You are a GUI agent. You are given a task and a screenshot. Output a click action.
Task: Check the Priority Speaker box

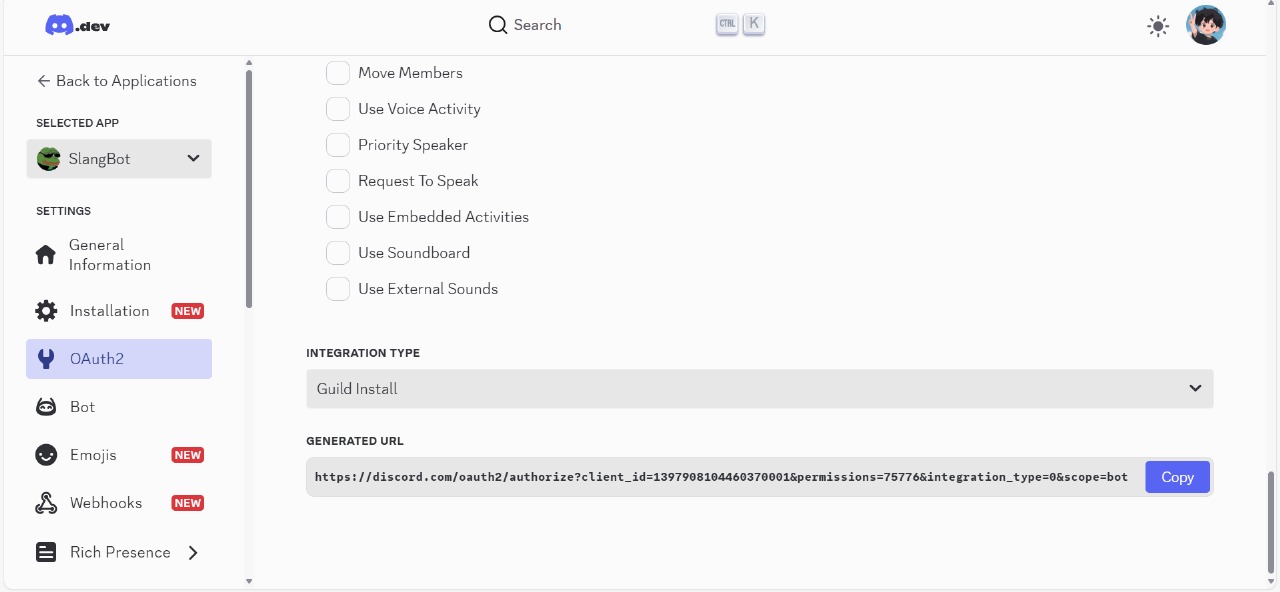pos(338,145)
